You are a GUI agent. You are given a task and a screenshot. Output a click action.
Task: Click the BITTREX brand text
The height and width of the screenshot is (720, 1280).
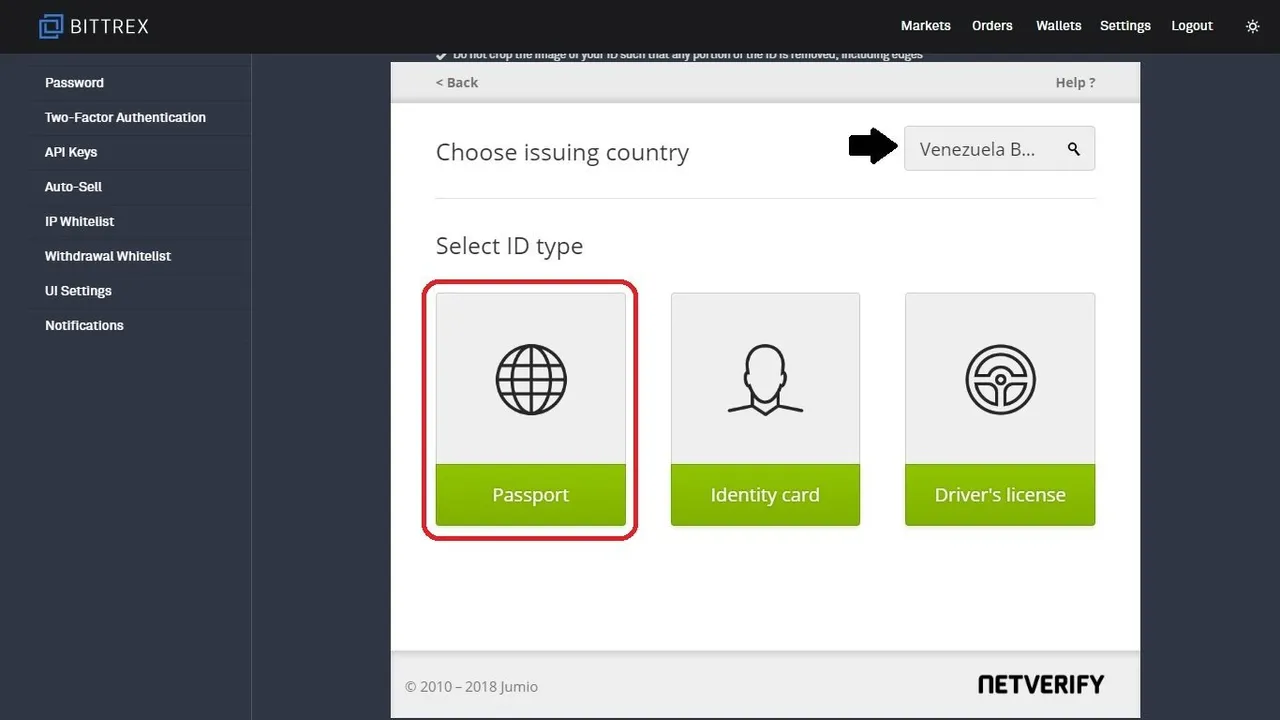coord(109,26)
